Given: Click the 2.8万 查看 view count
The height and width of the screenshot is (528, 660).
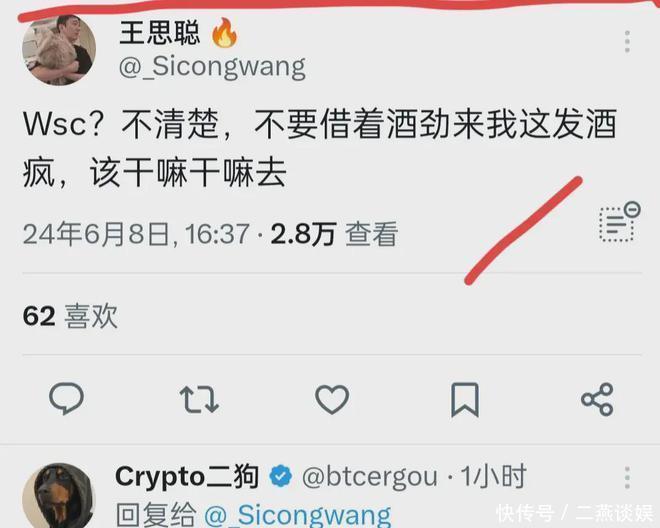Looking at the screenshot, I should coord(334,234).
